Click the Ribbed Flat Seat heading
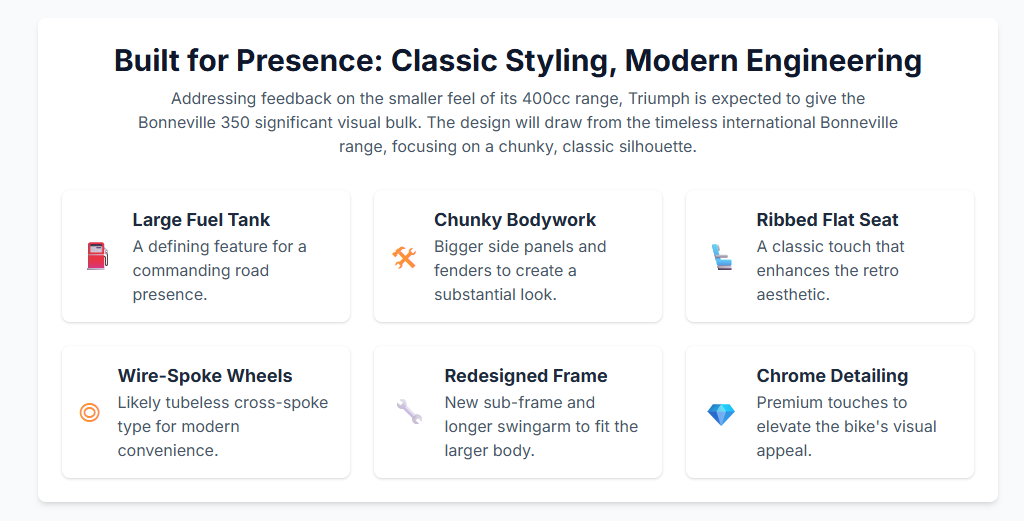Image resolution: width=1024 pixels, height=521 pixels. pyautogui.click(x=828, y=220)
